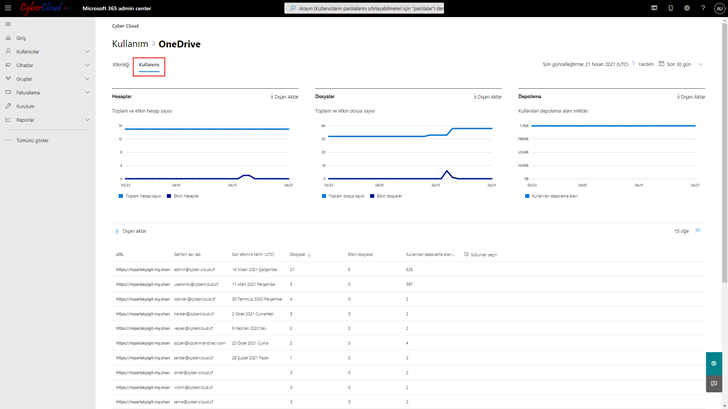
Task: Click the URL column header
Action: coord(120,254)
